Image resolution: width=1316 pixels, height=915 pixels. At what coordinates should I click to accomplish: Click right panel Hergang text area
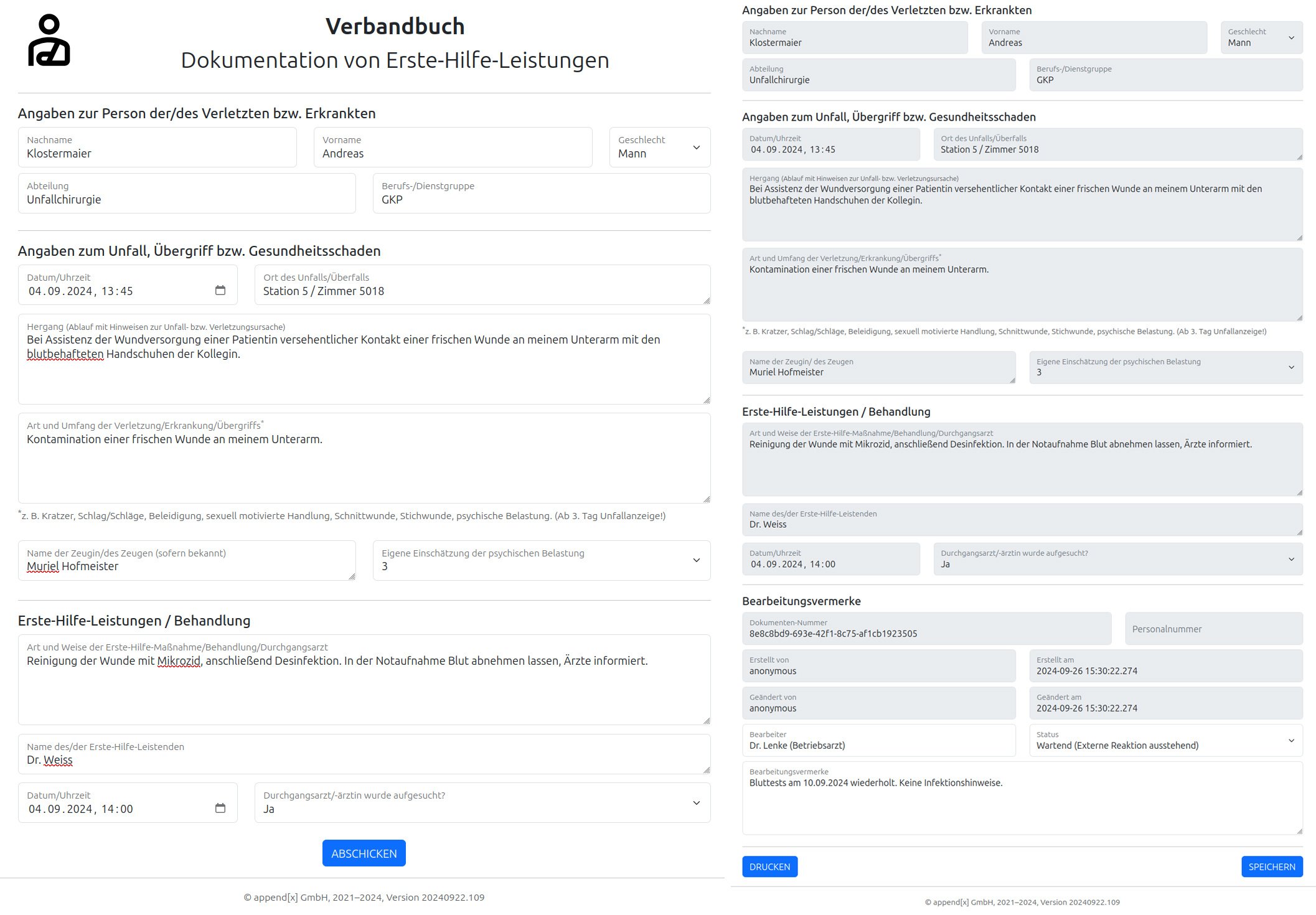pyautogui.click(x=1023, y=205)
